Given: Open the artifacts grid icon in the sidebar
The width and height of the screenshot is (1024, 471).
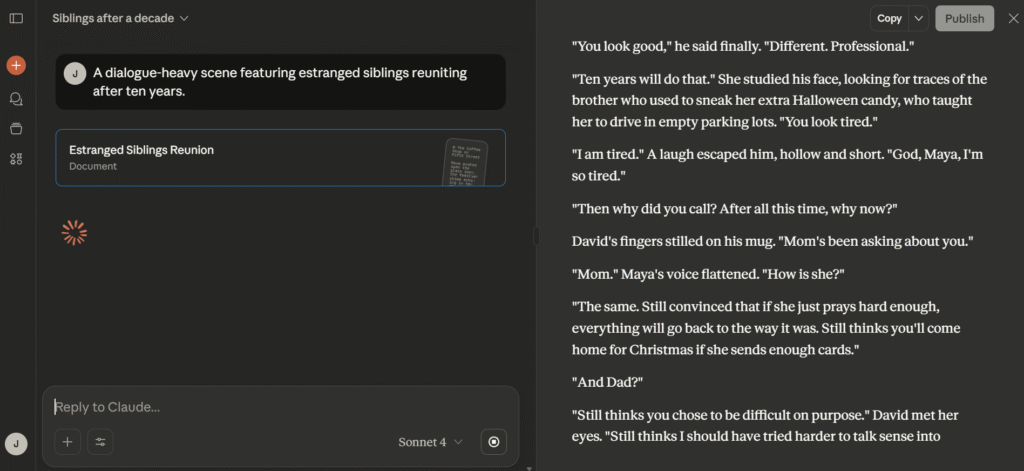Looking at the screenshot, I should [x=16, y=159].
